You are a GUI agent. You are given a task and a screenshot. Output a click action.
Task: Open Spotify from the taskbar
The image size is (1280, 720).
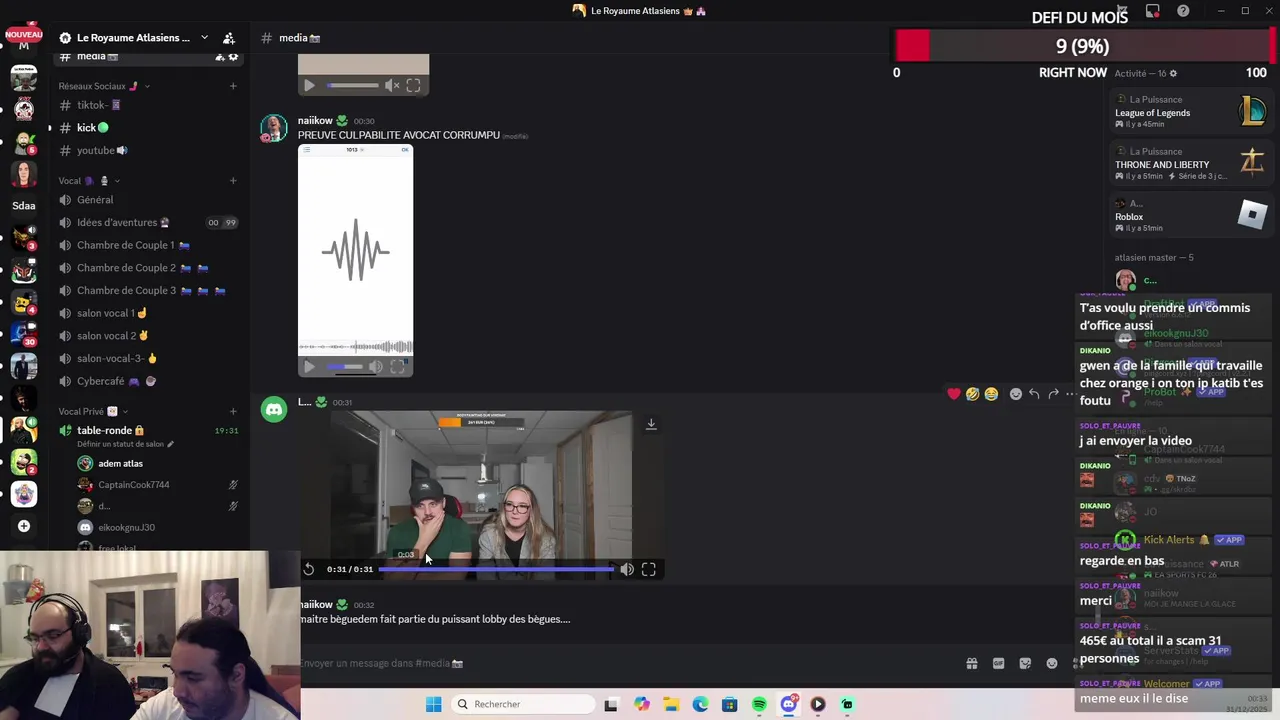point(759,704)
